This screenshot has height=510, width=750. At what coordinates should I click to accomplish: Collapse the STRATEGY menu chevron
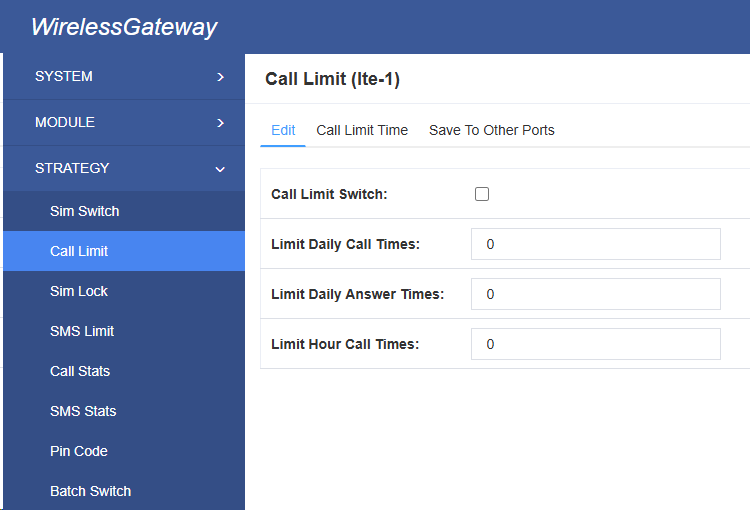220,169
